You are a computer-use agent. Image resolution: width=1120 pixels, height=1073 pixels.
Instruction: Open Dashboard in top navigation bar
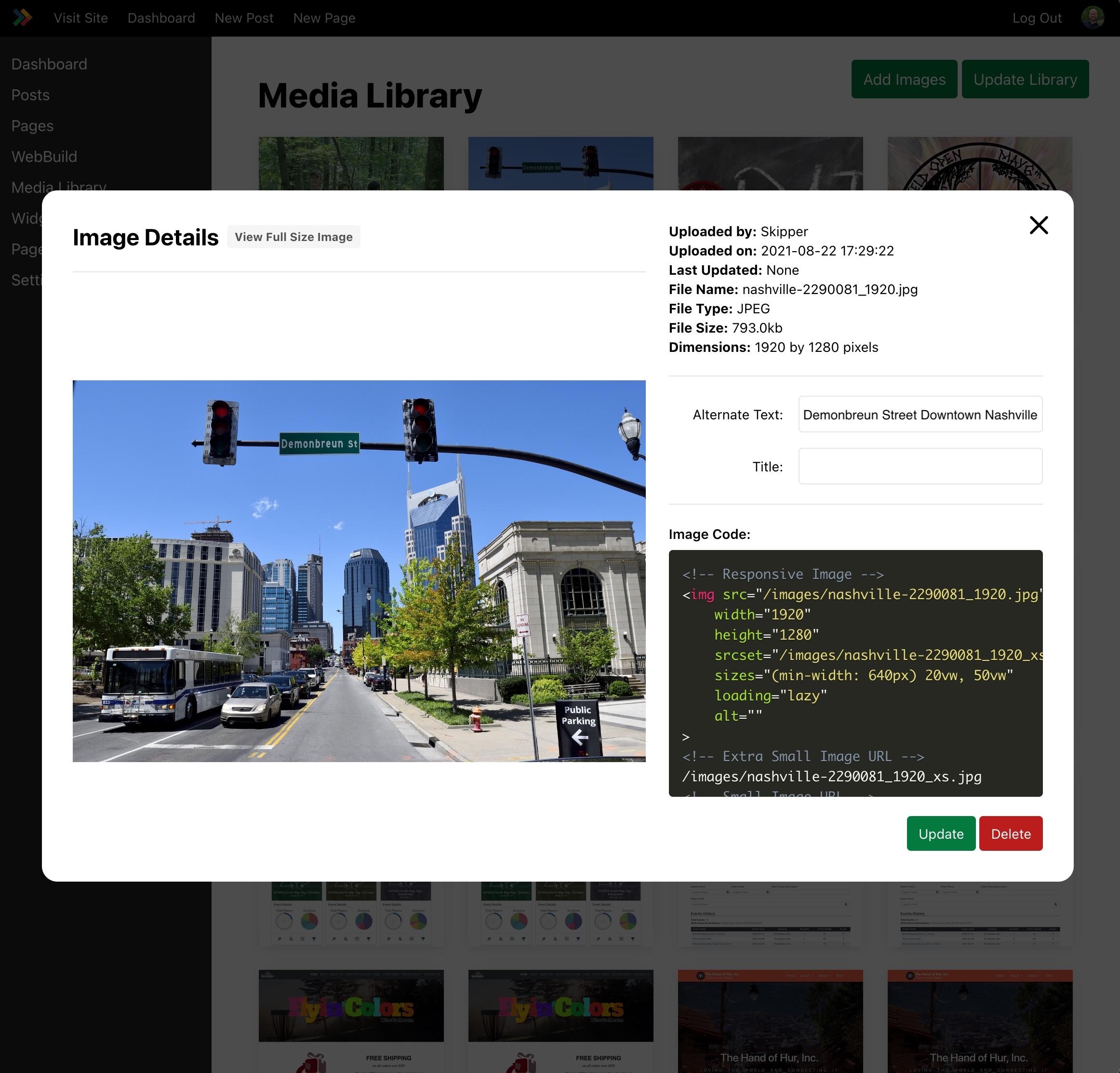[161, 18]
